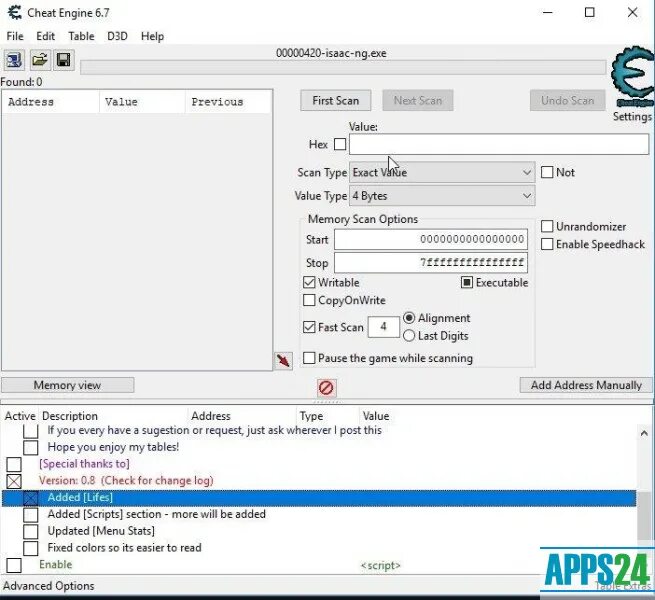Maximize the Cheat Engine window
The width and height of the screenshot is (655, 600).
(x=589, y=13)
